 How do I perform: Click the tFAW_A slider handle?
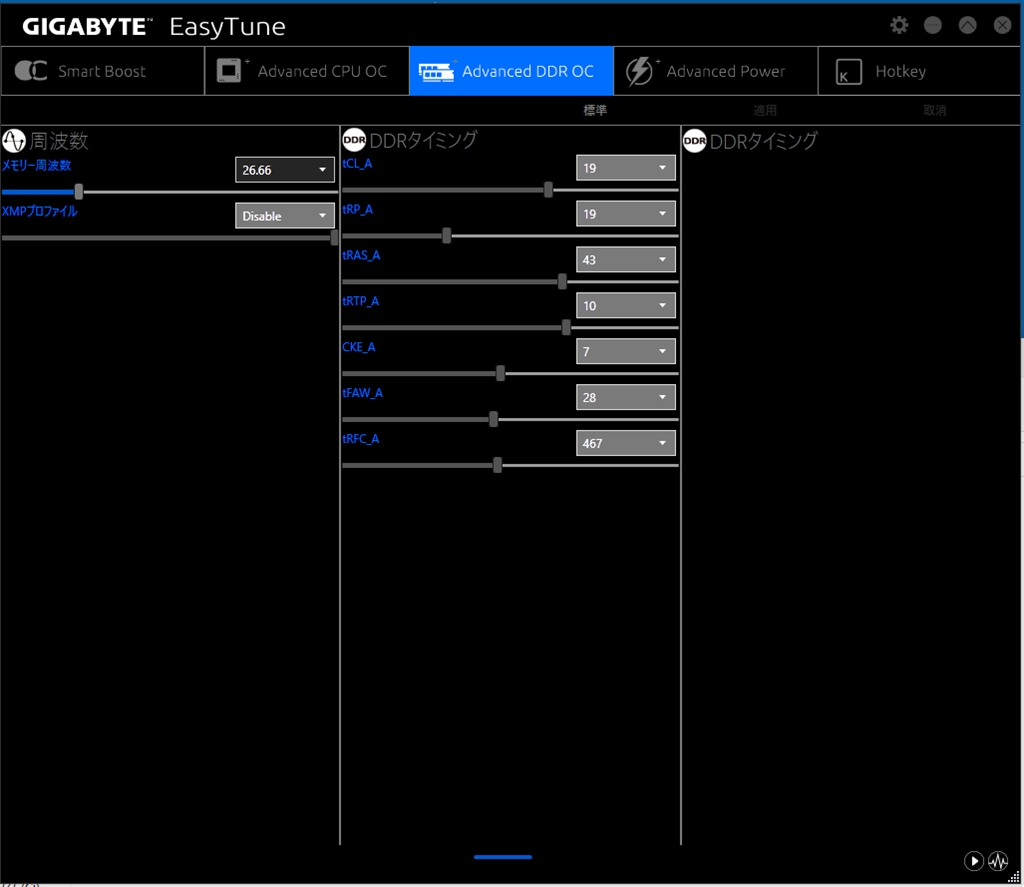coord(494,419)
